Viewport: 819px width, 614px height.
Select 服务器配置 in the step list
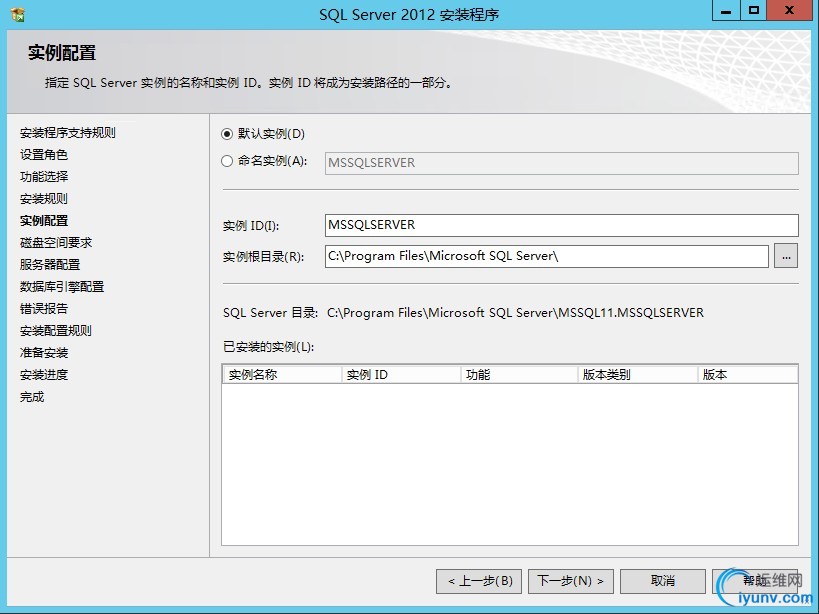50,264
